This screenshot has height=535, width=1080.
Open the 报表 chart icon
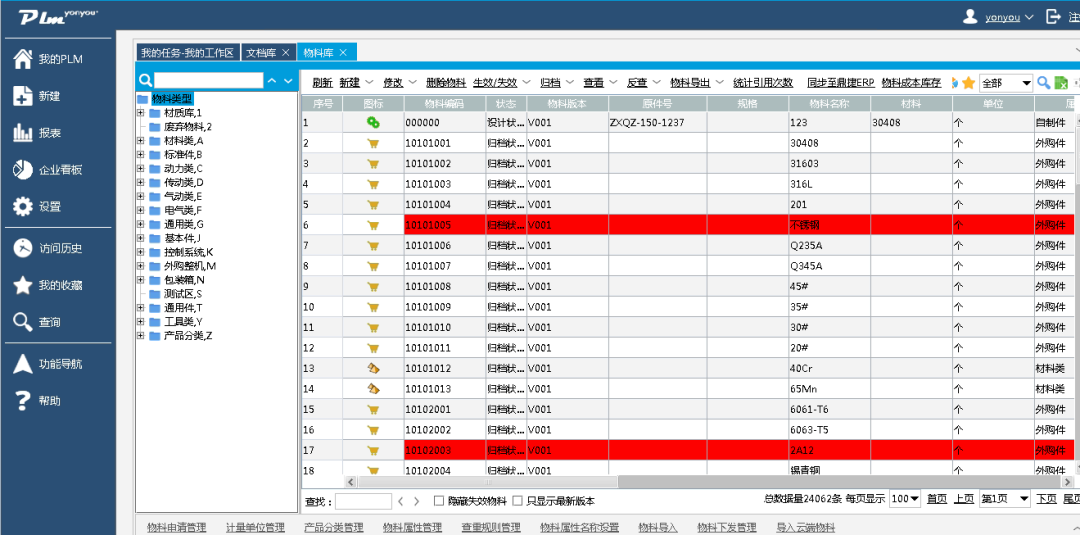coord(23,133)
